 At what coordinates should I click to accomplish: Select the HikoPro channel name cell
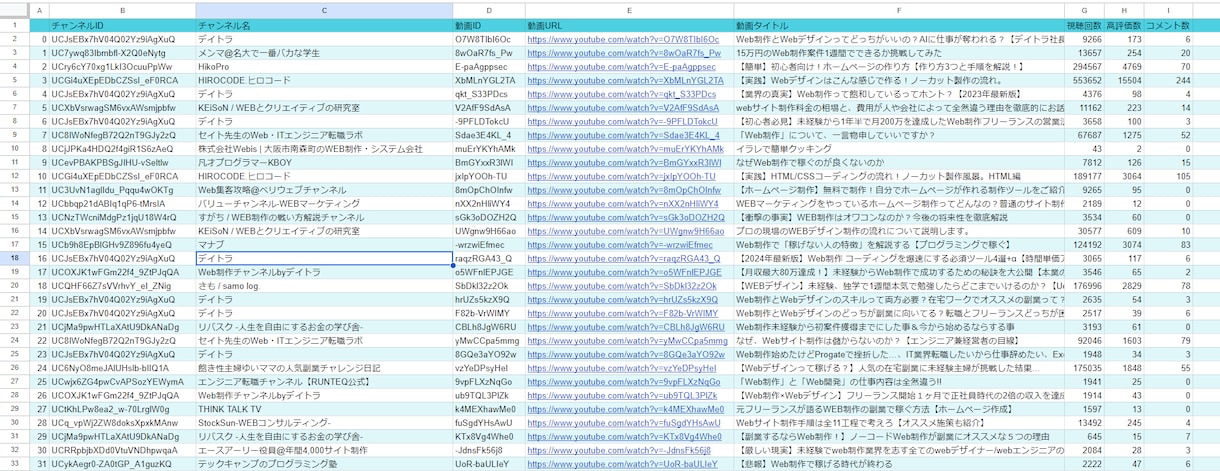pos(324,66)
